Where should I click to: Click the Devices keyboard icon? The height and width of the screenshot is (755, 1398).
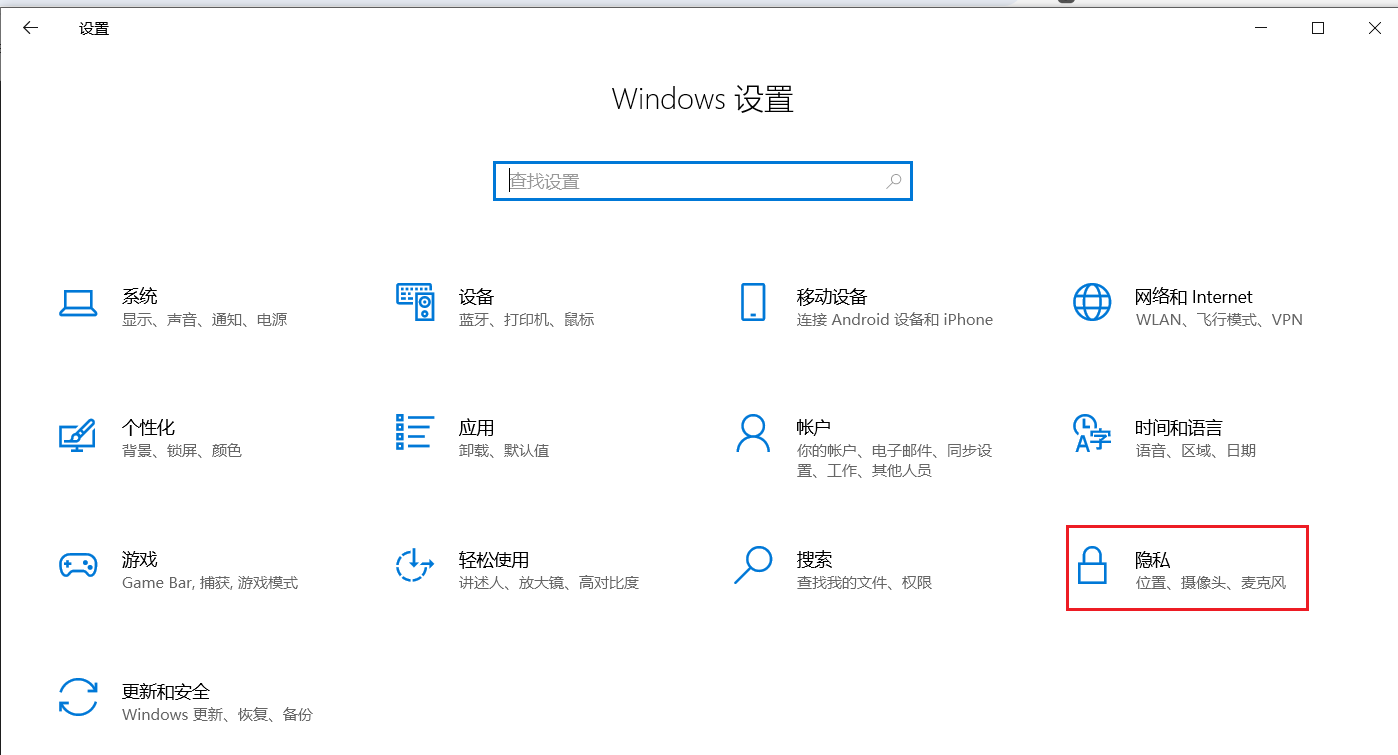click(415, 301)
